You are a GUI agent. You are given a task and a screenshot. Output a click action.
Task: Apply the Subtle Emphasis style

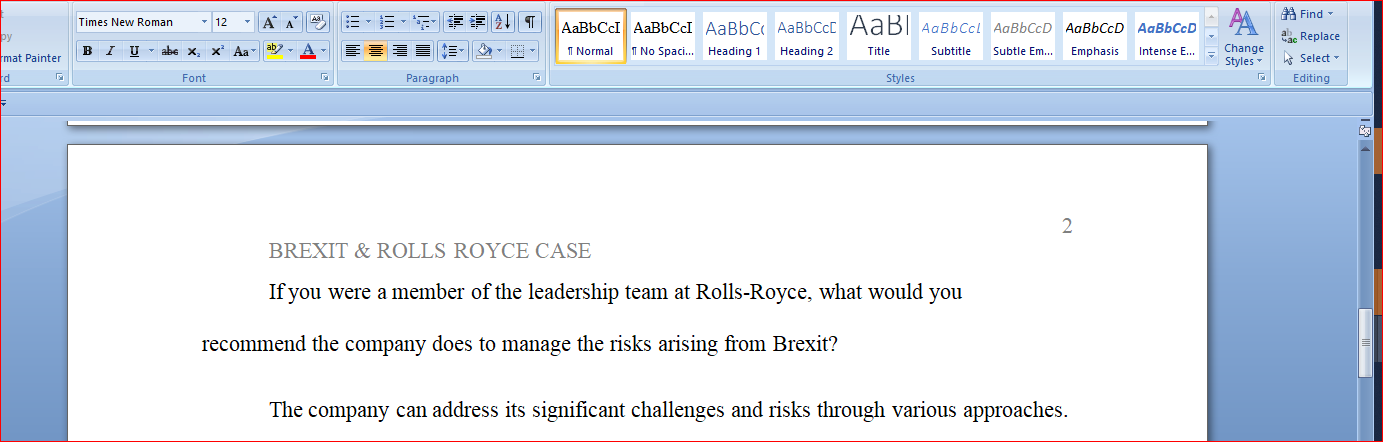click(1022, 36)
